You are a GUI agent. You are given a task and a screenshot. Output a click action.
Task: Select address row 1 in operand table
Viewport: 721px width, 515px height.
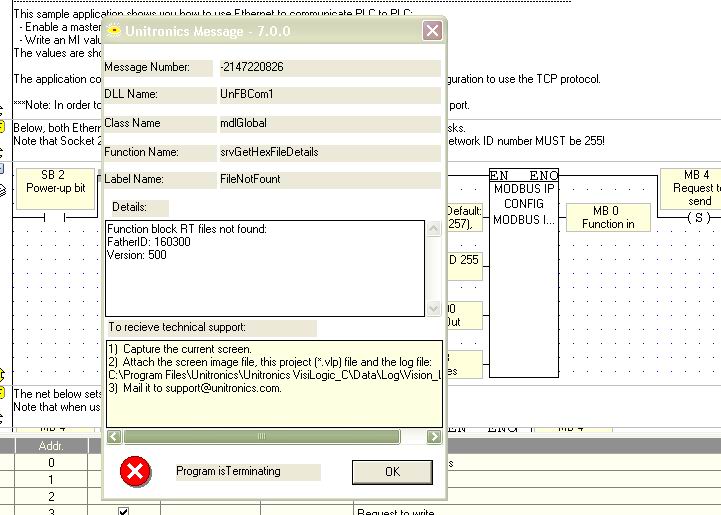click(x=51, y=480)
